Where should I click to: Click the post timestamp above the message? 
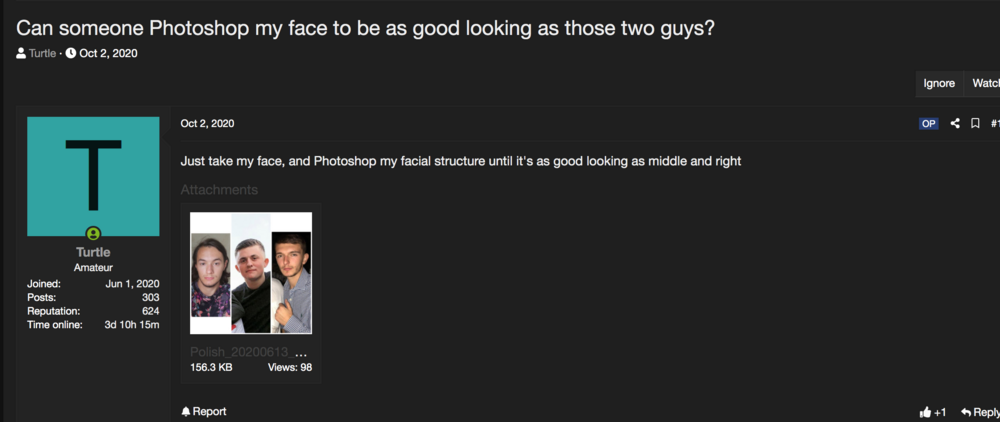pos(207,124)
